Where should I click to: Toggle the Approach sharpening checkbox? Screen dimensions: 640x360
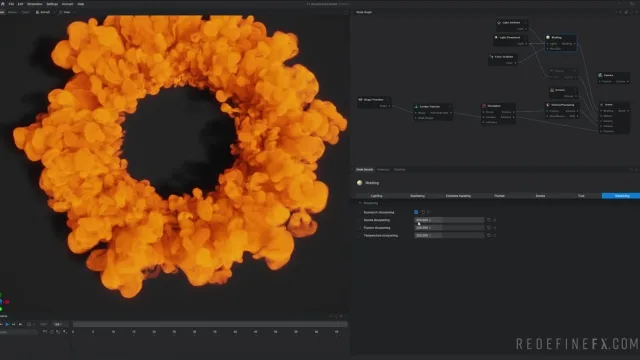click(x=416, y=212)
